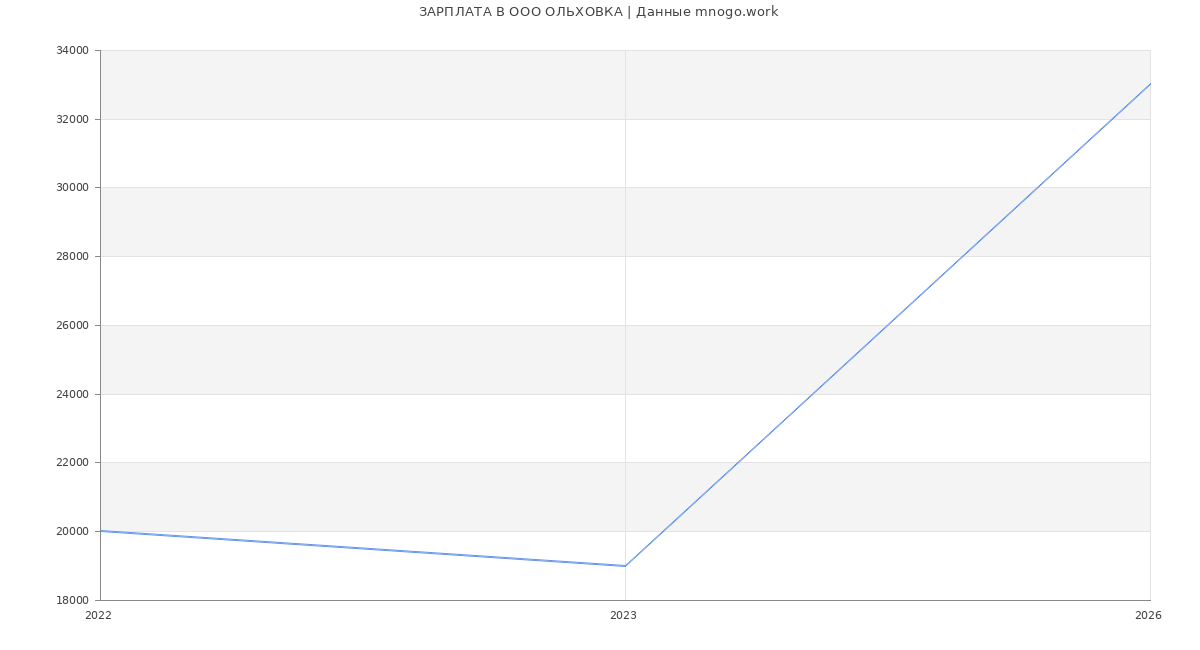Click the 22000 y-axis label
This screenshot has width=1200, height=650.
point(72,463)
